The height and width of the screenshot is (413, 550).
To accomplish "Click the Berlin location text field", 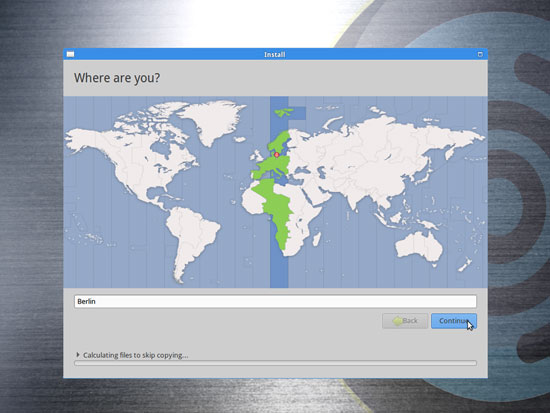I will coord(275,301).
